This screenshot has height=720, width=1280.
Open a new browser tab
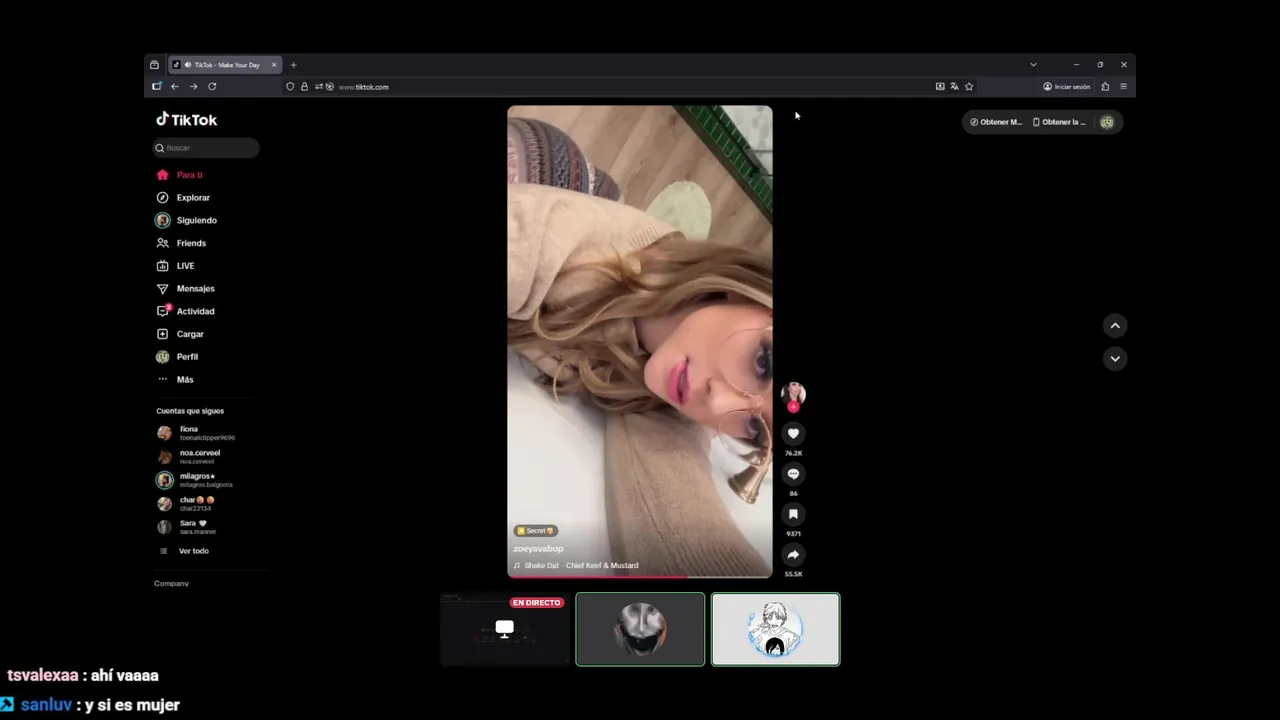tap(293, 65)
